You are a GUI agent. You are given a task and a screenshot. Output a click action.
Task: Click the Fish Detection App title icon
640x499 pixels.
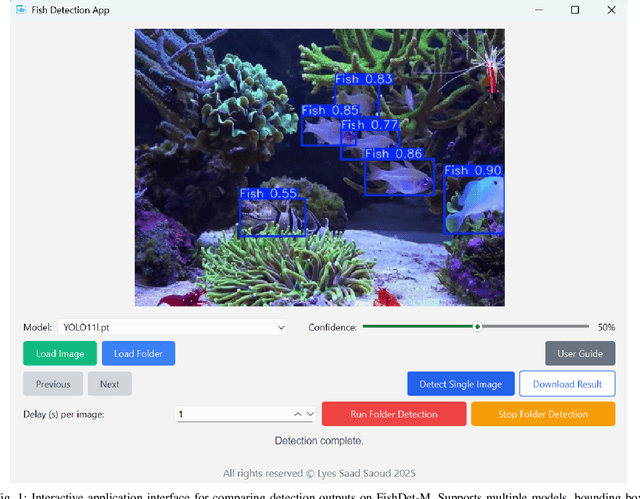coord(21,10)
